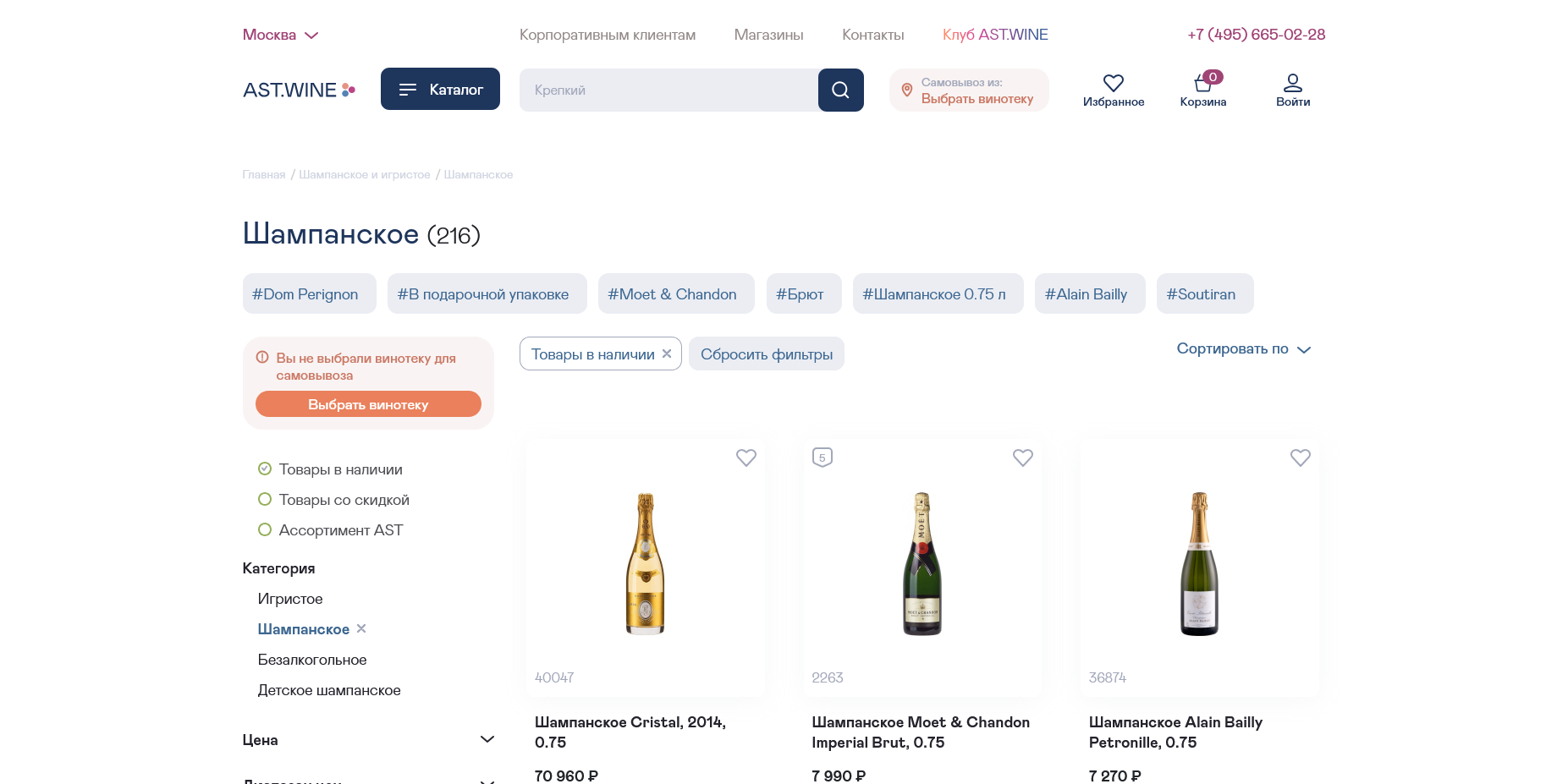This screenshot has height=784, width=1568.
Task: Add Alain Bailly Petronille to favorites
Action: tap(1301, 458)
